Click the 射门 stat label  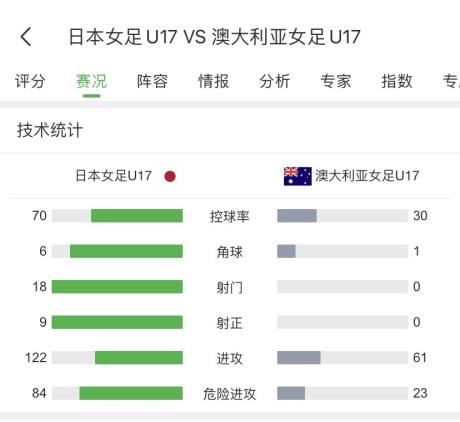[229, 287]
